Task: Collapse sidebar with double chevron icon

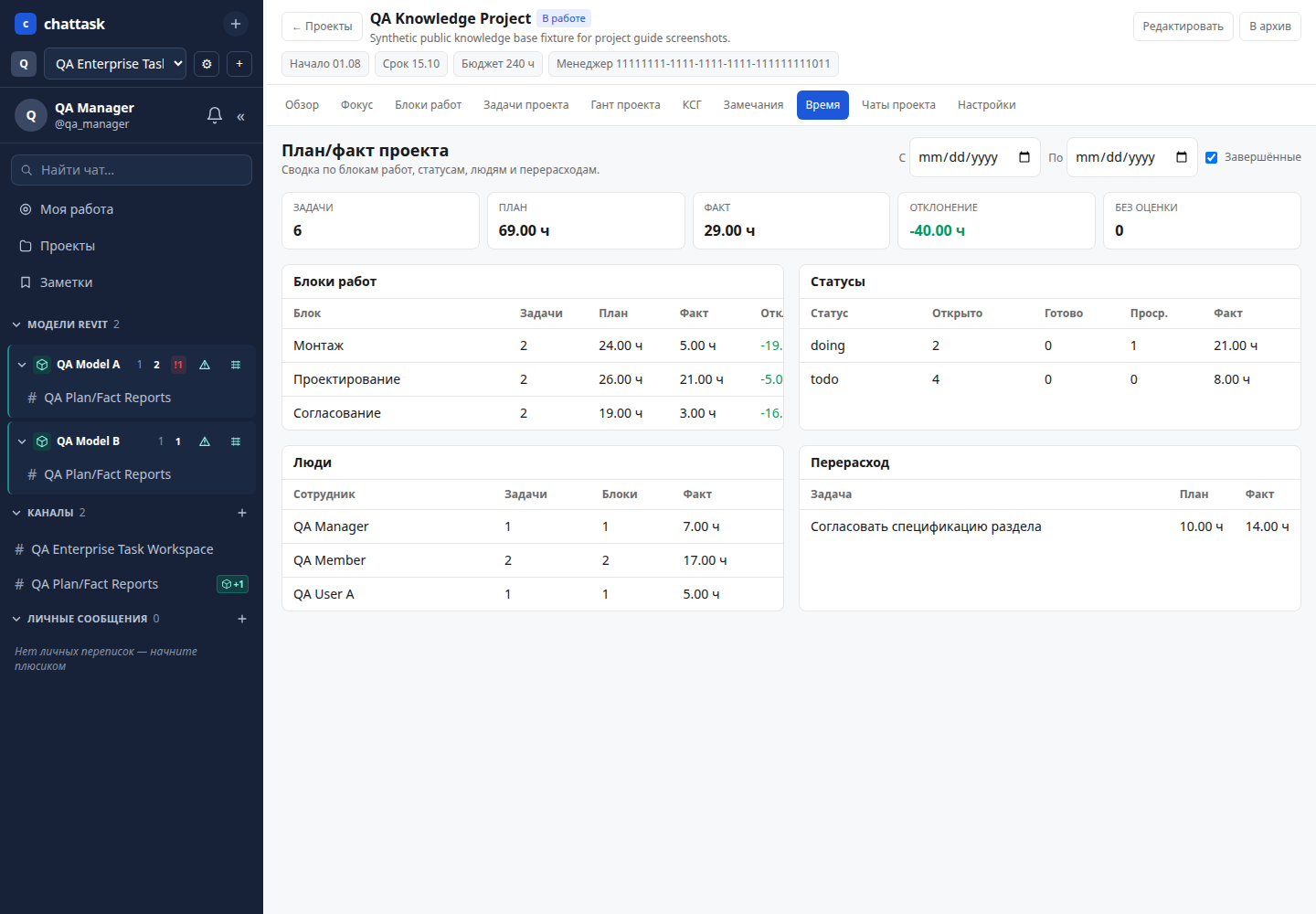Action: [x=240, y=116]
